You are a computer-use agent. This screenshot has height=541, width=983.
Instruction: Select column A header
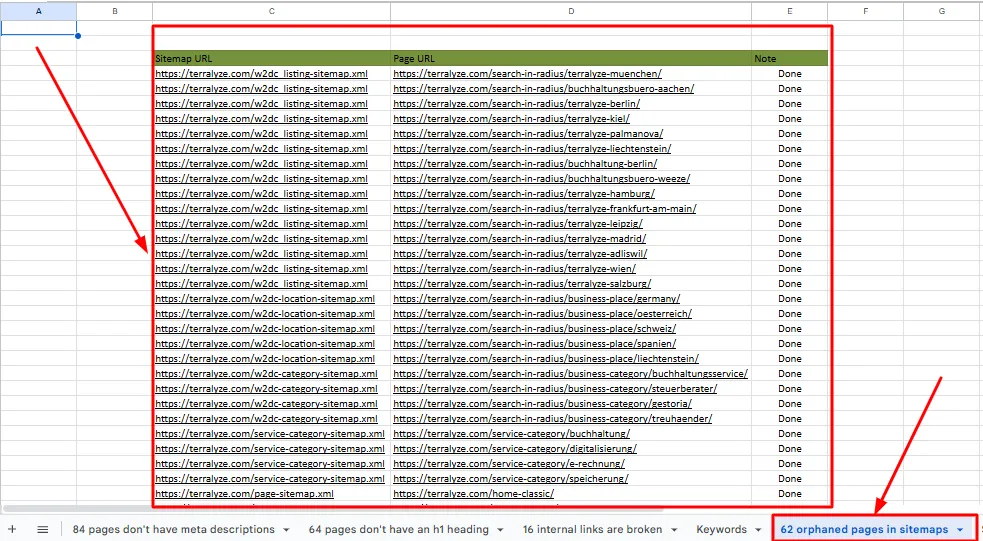(x=38, y=11)
